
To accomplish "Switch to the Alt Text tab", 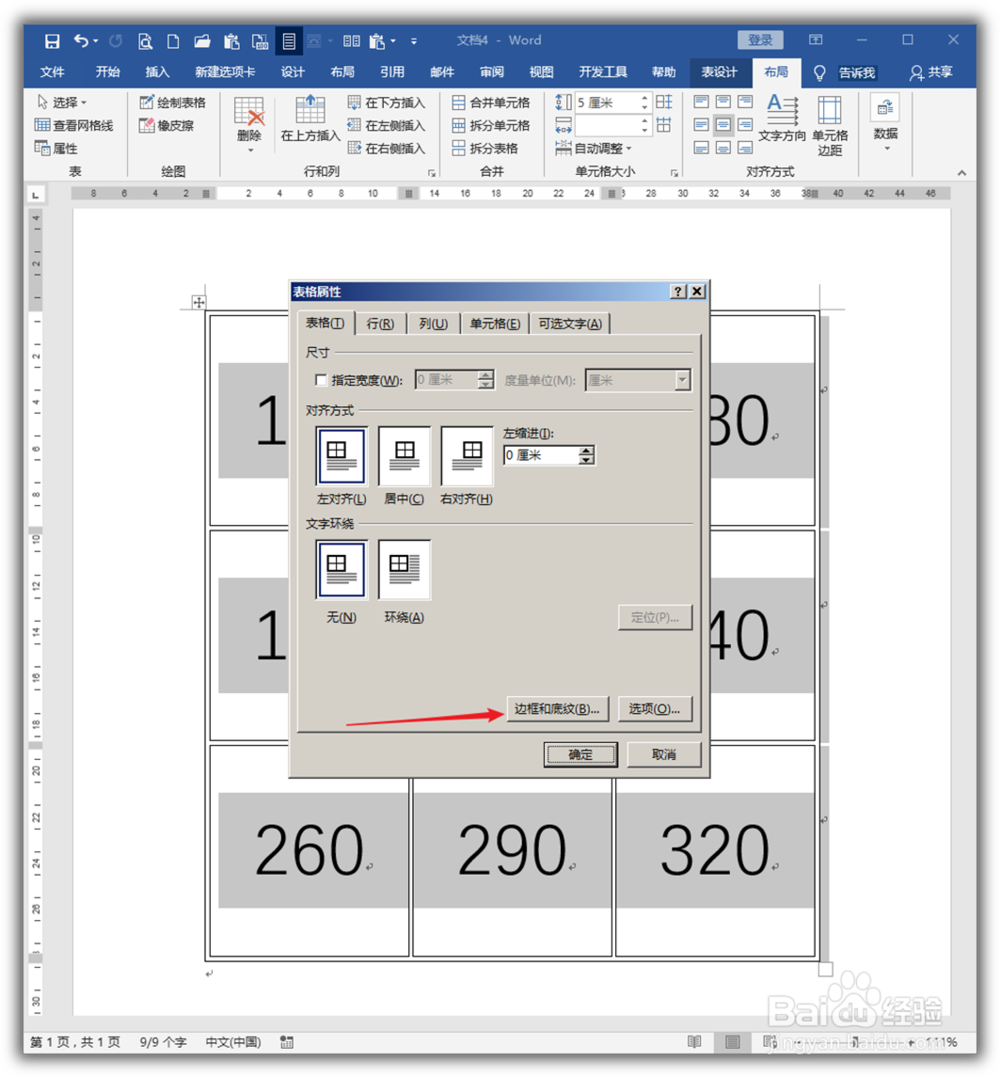I will tap(570, 324).
